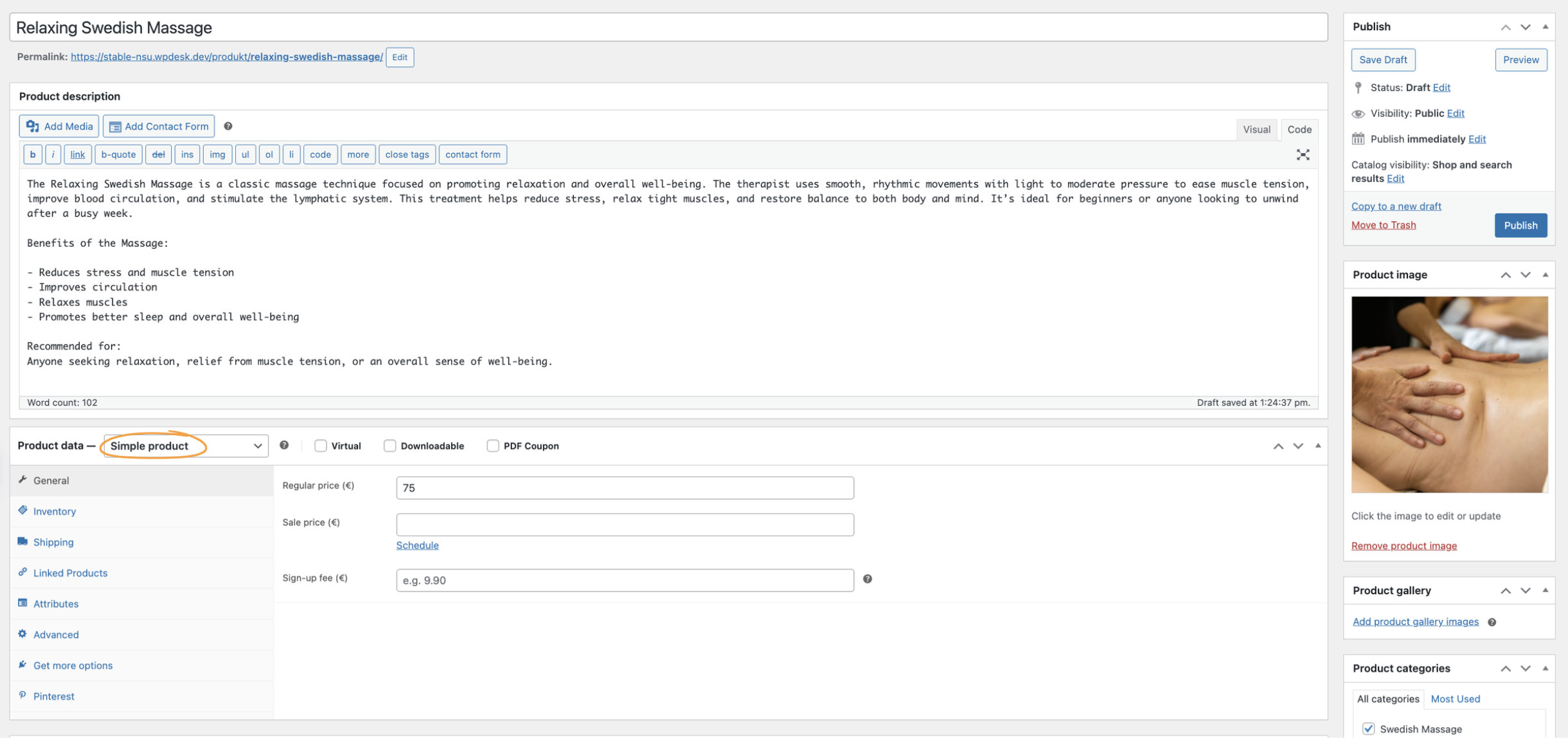Viewport: 1568px width, 738px height.
Task: Collapse the Publish panel
Action: point(1545,26)
